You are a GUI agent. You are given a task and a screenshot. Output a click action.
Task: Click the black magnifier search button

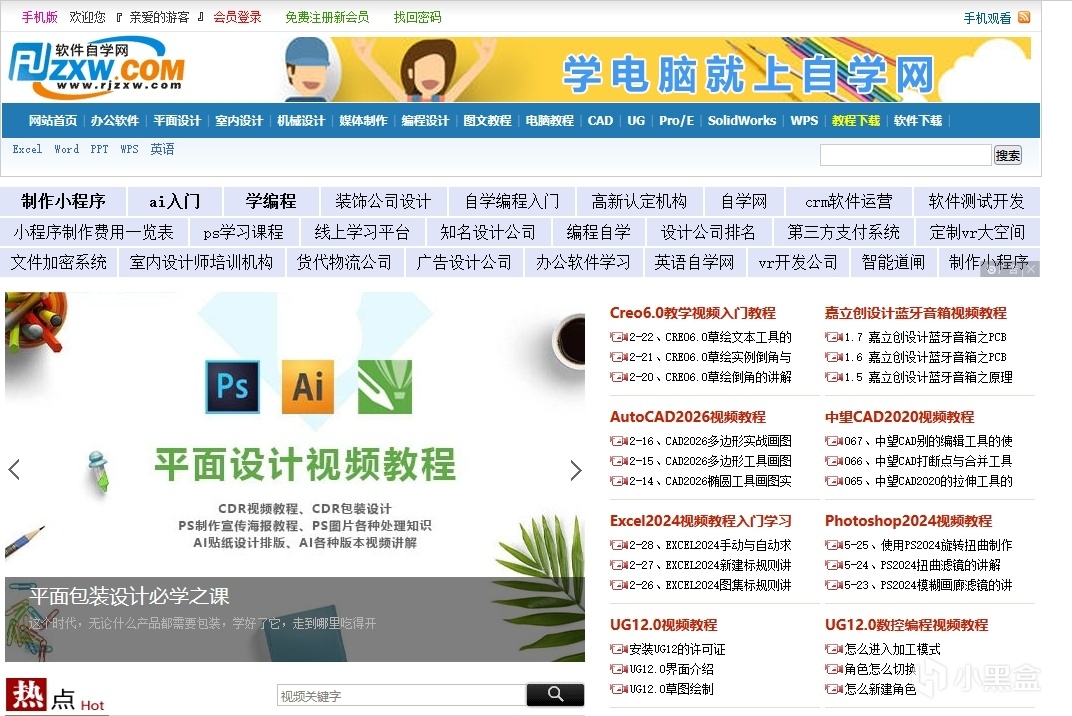[x=555, y=695]
